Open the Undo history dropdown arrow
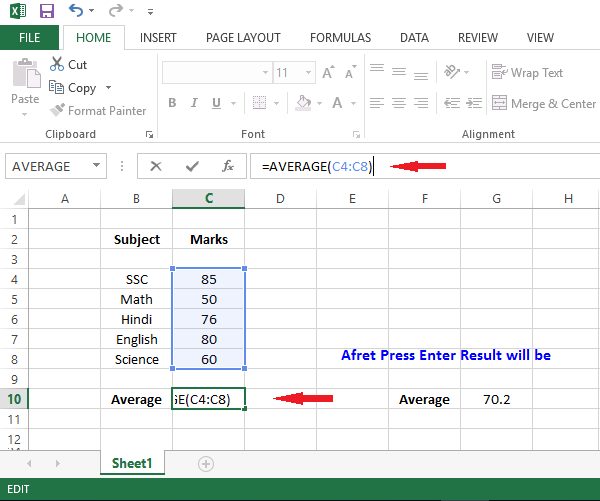Image resolution: width=600 pixels, height=501 pixels. (91, 10)
